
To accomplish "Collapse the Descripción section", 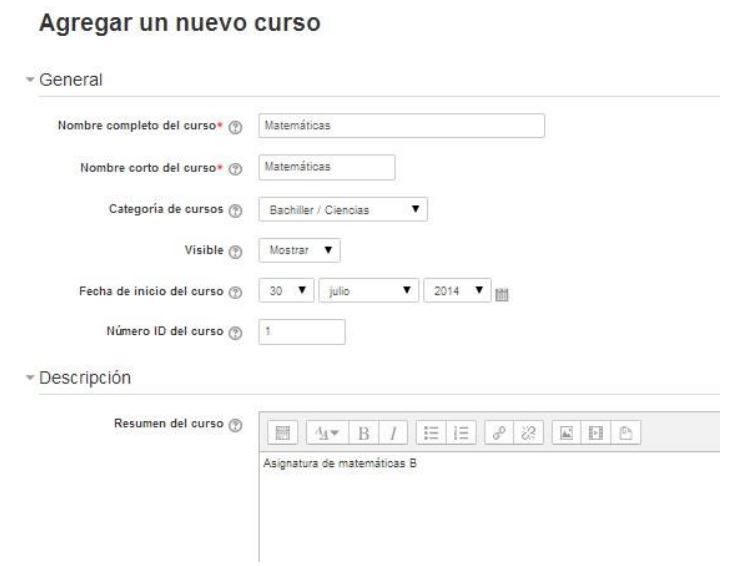I will coord(30,377).
